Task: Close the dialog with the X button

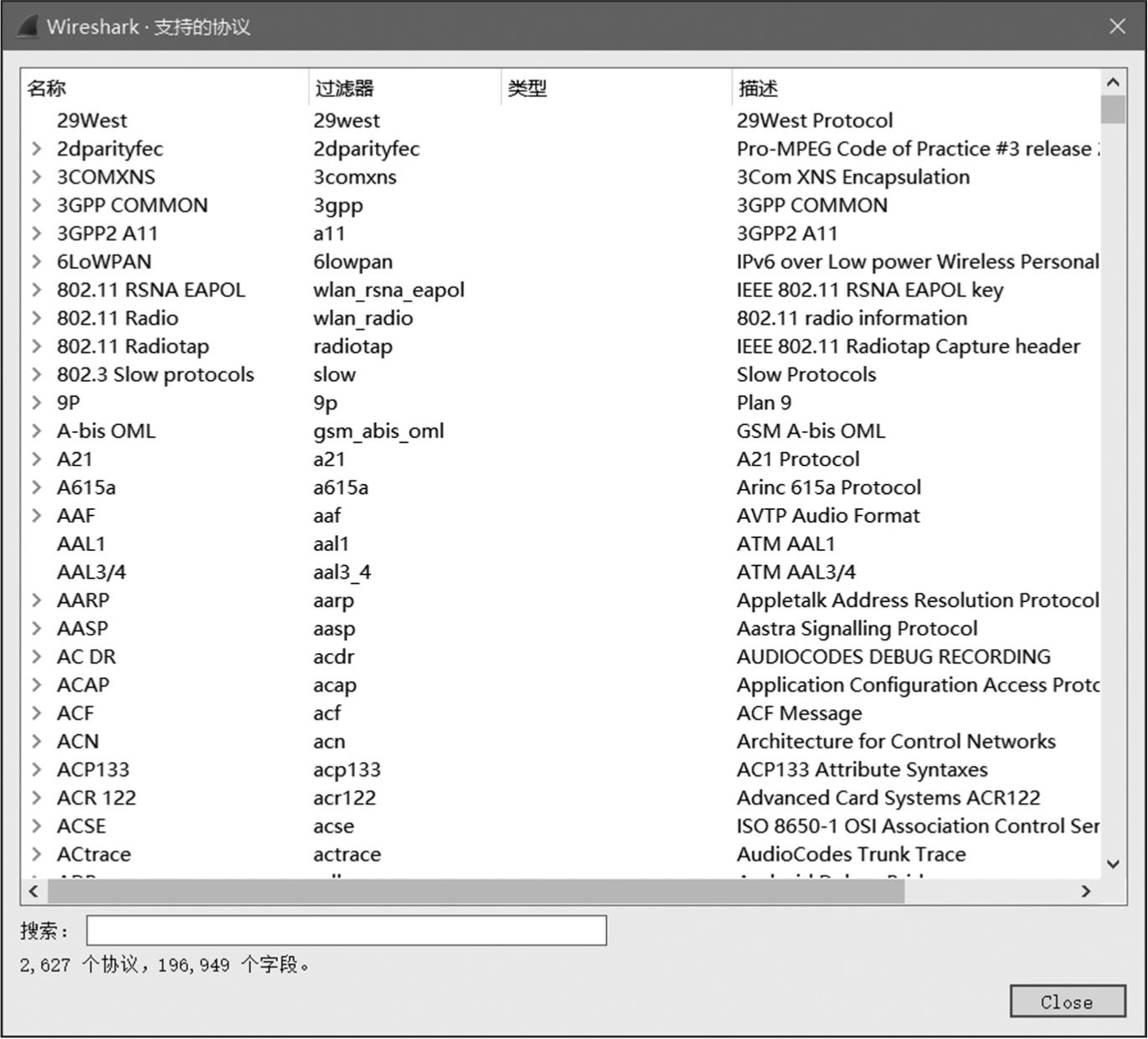Action: click(x=1117, y=27)
